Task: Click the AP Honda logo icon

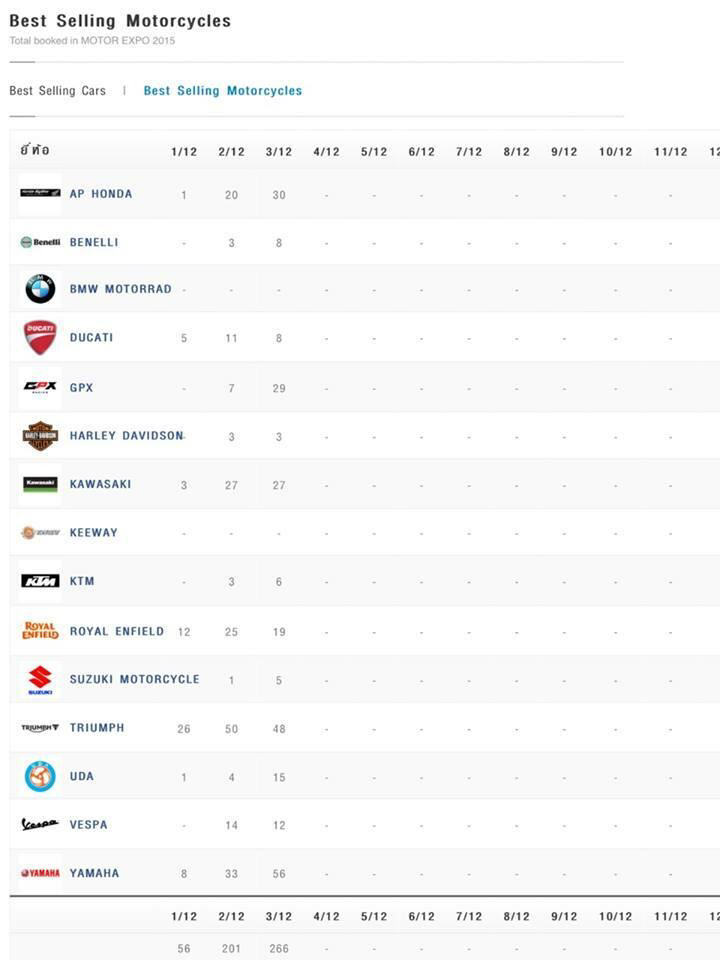Action: tap(40, 193)
